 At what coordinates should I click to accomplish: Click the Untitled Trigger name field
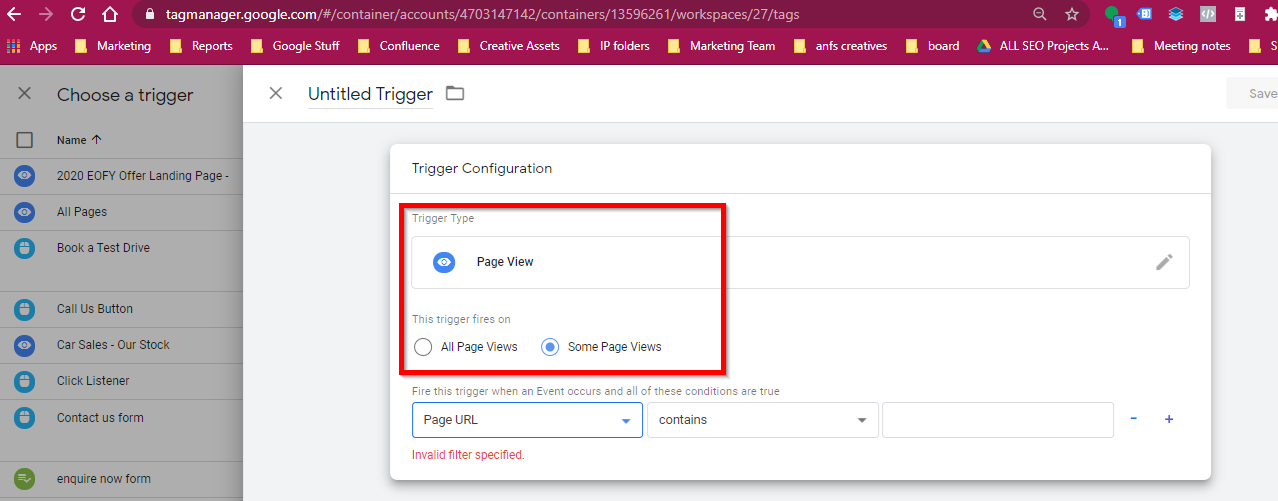pyautogui.click(x=370, y=94)
